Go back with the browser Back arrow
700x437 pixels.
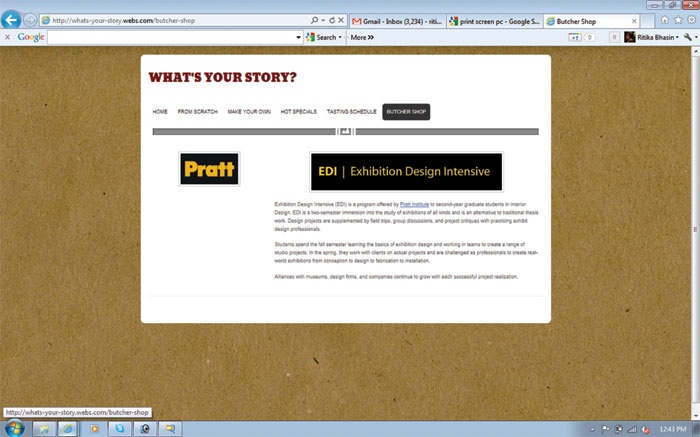[11, 20]
